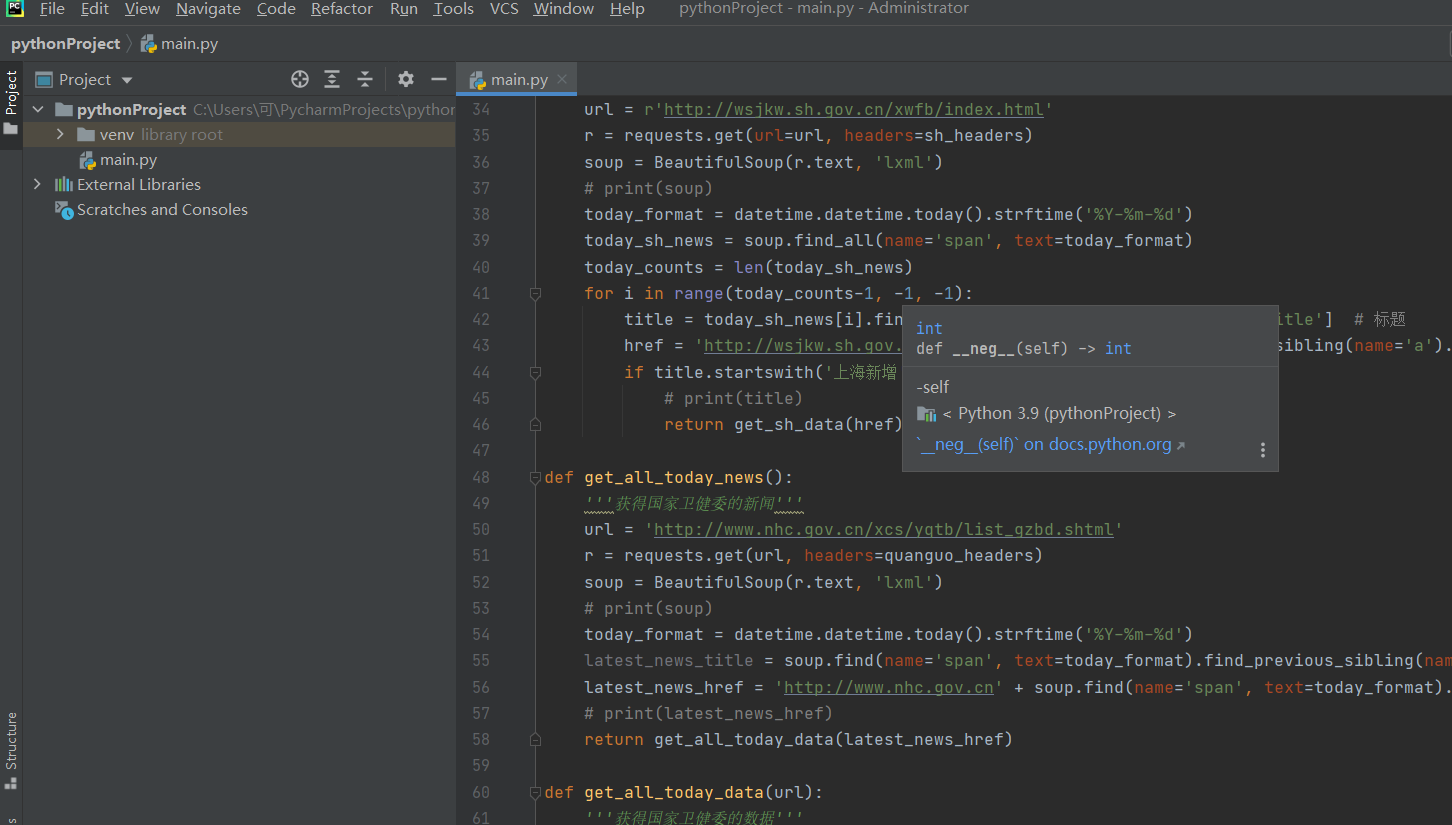The width and height of the screenshot is (1452, 825).
Task: Click line number 47 in the gutter
Action: coord(480,450)
